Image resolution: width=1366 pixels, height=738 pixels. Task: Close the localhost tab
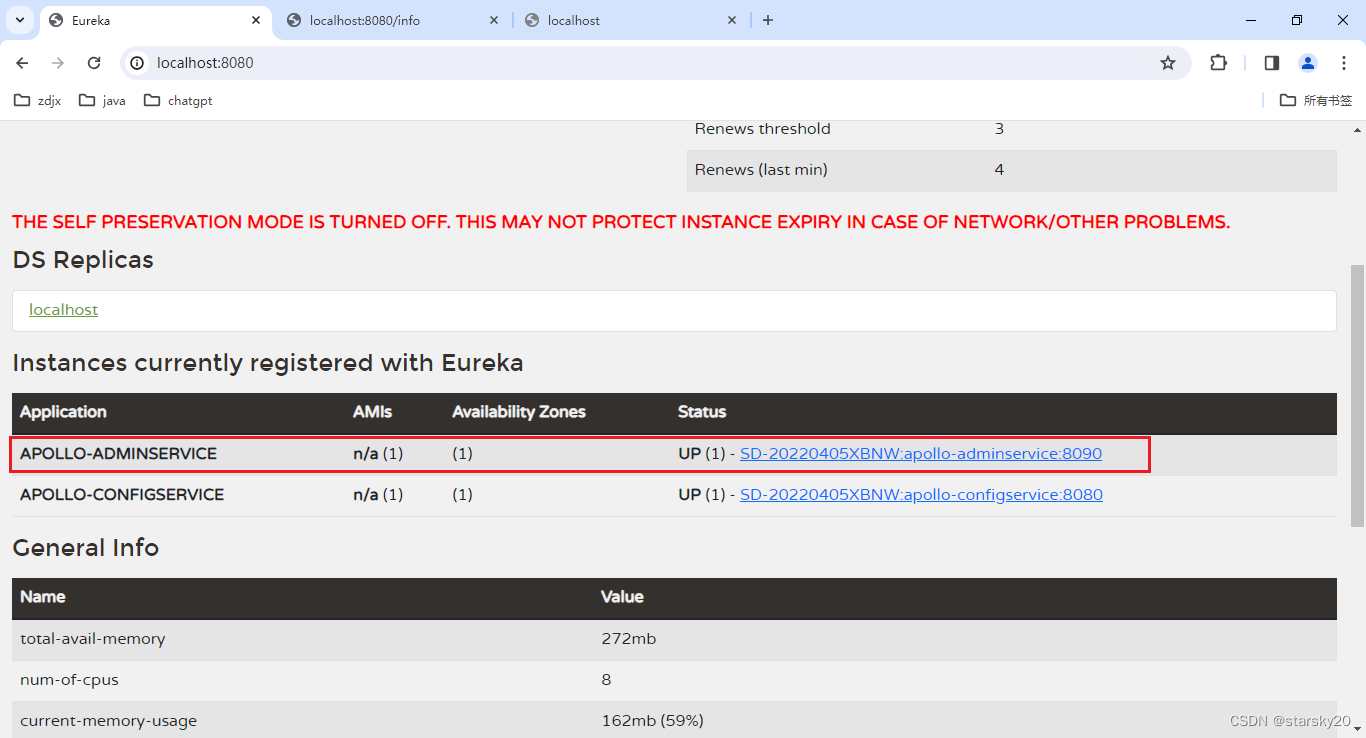tap(732, 20)
